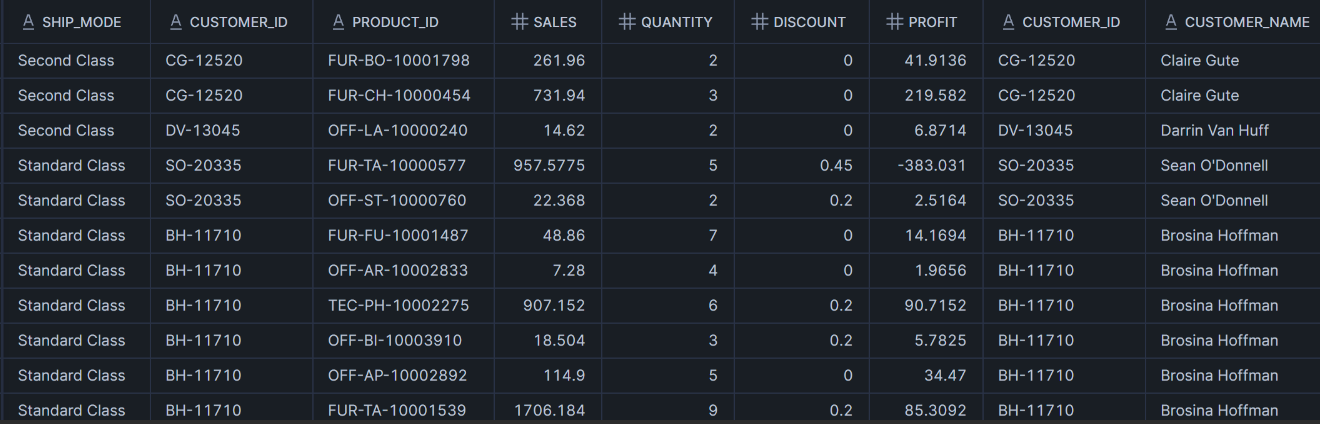Click the 957.5775 sales cell

tap(549, 165)
